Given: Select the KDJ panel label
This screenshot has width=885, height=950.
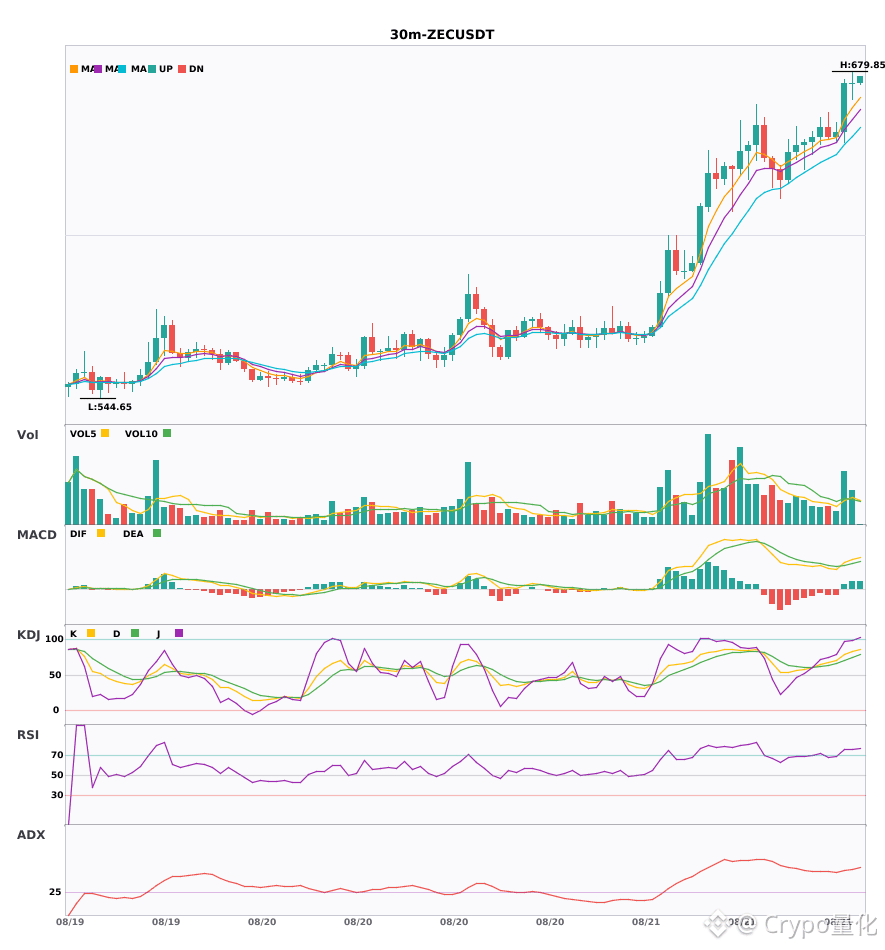Looking at the screenshot, I should click(28, 635).
